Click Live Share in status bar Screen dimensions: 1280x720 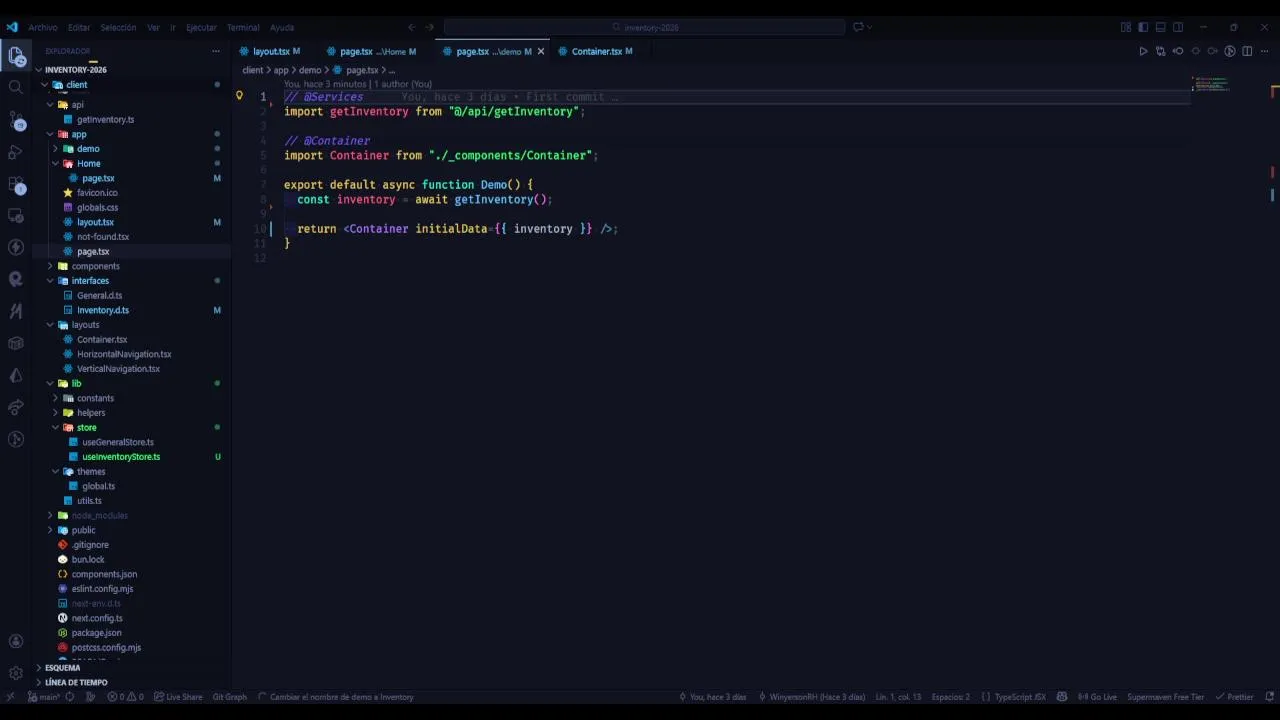178,697
